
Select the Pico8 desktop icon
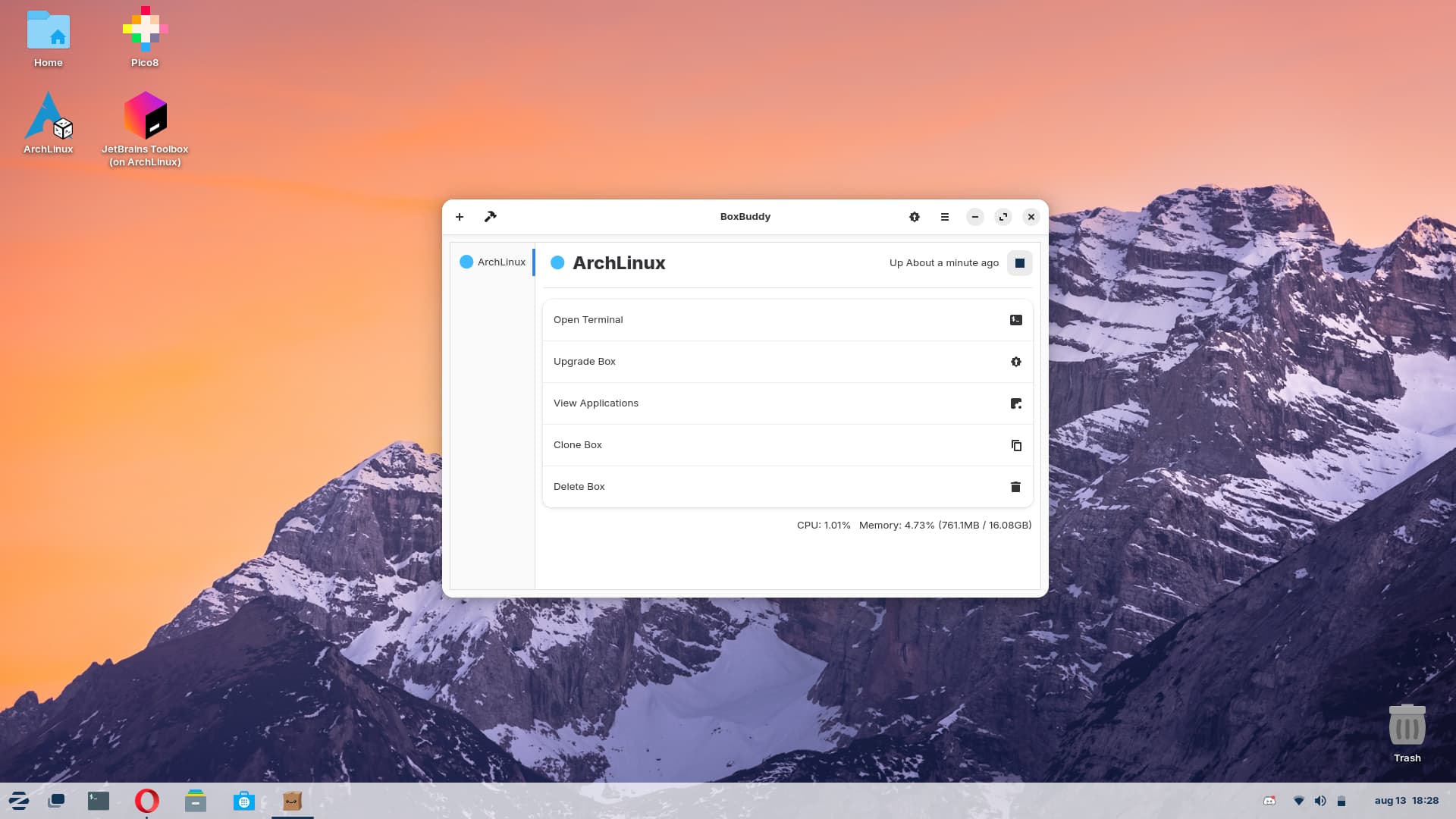click(145, 38)
